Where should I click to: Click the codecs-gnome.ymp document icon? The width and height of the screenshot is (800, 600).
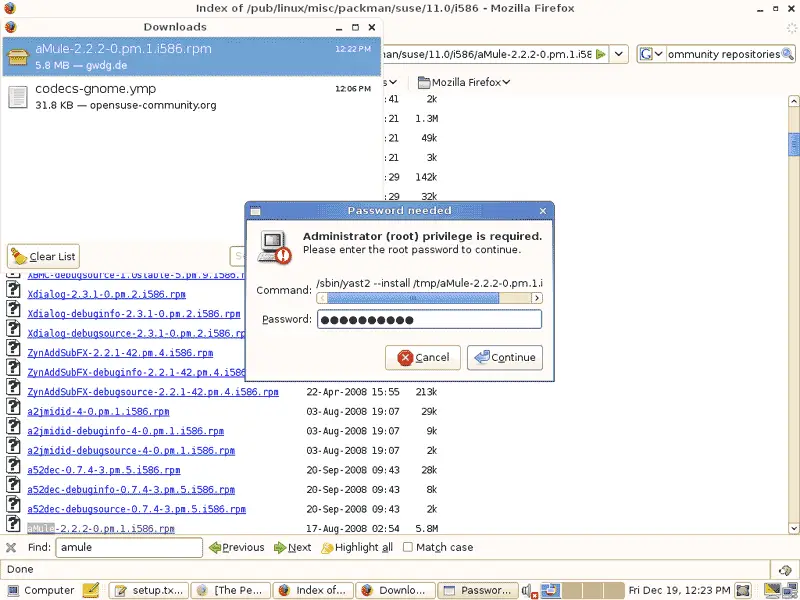tap(17, 96)
